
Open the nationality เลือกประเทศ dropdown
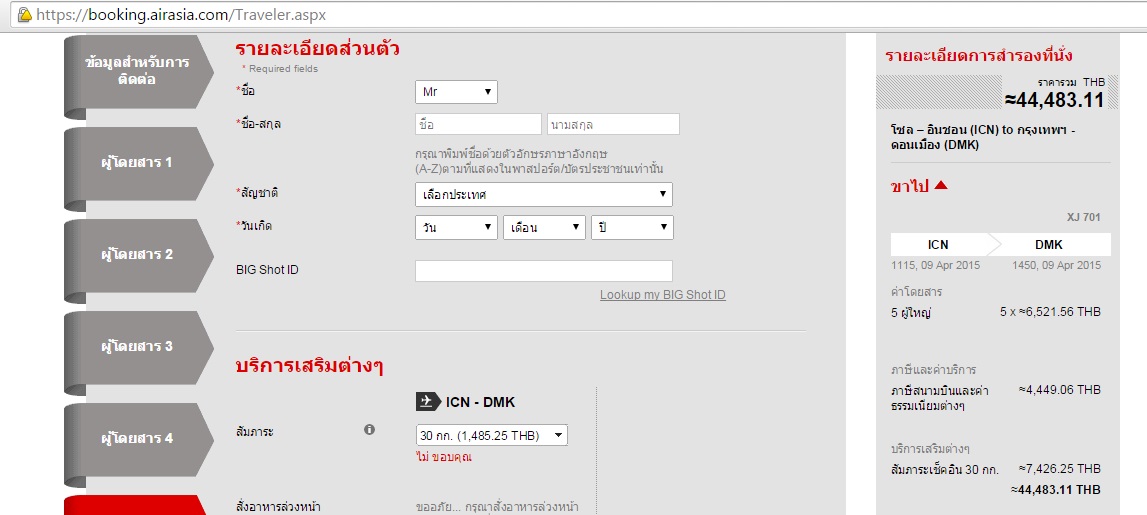[544, 195]
